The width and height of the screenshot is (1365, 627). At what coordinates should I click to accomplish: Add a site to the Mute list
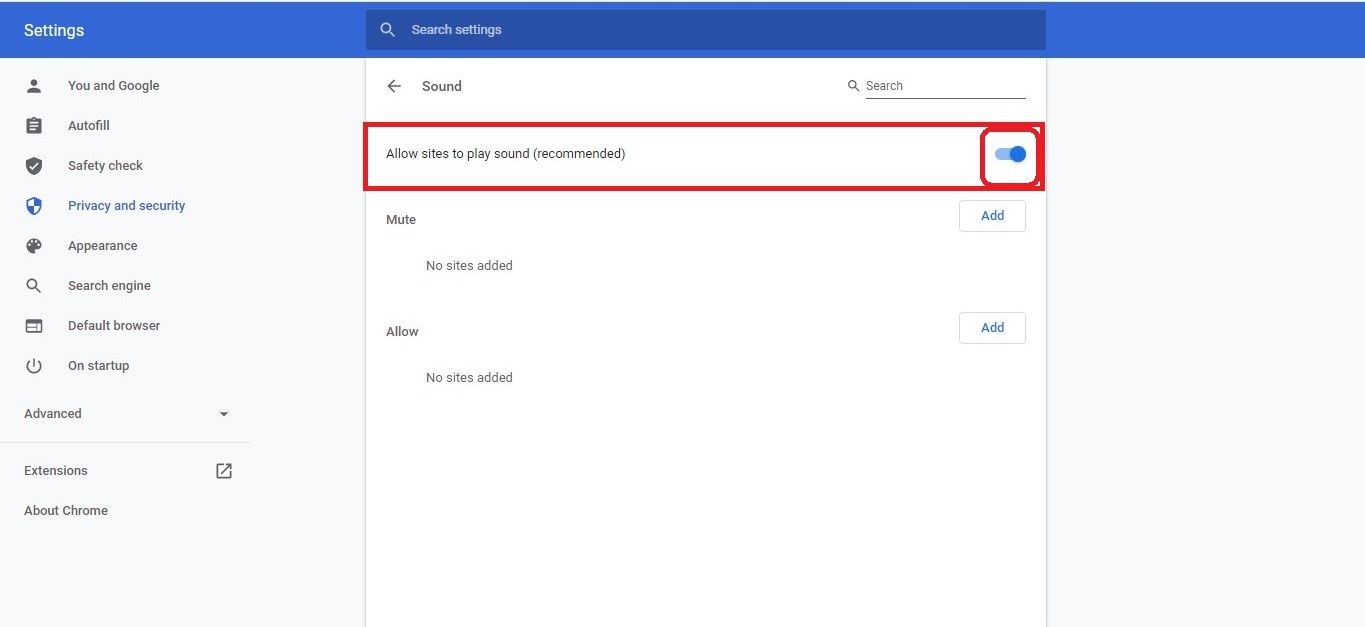point(991,215)
